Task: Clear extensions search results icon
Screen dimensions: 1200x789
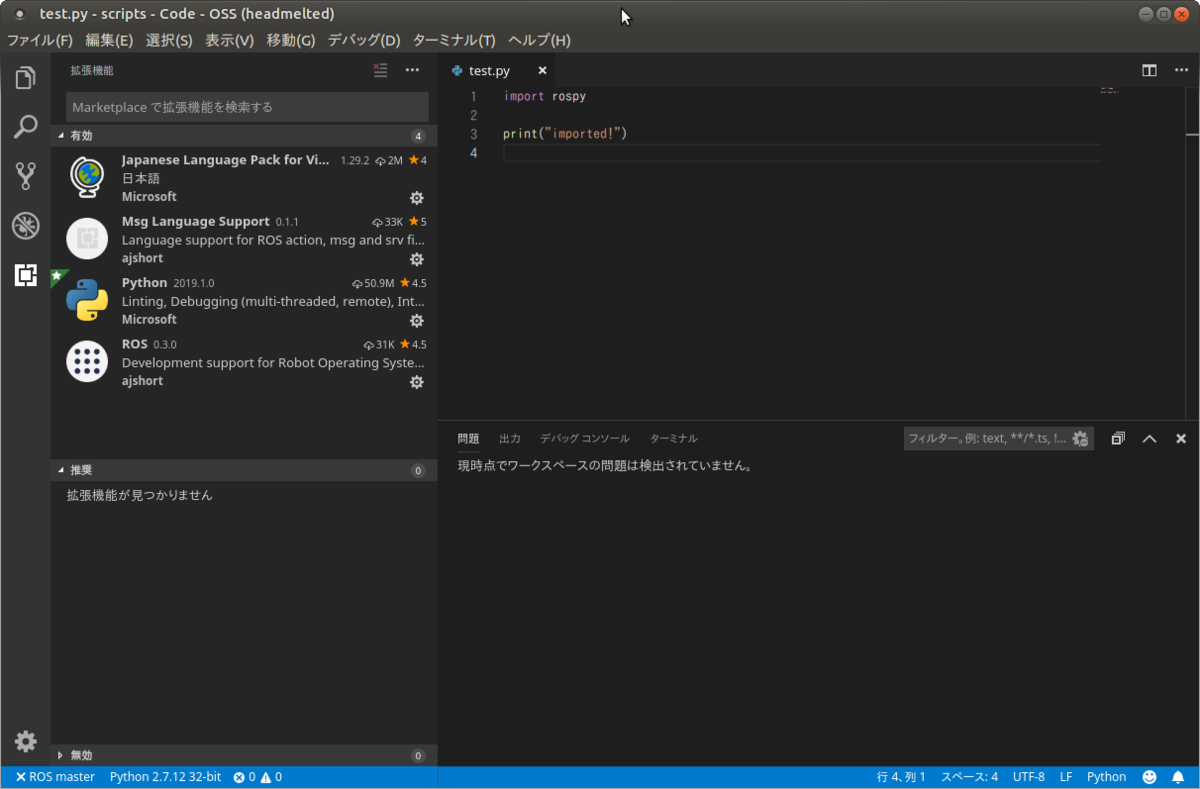Action: 380,70
